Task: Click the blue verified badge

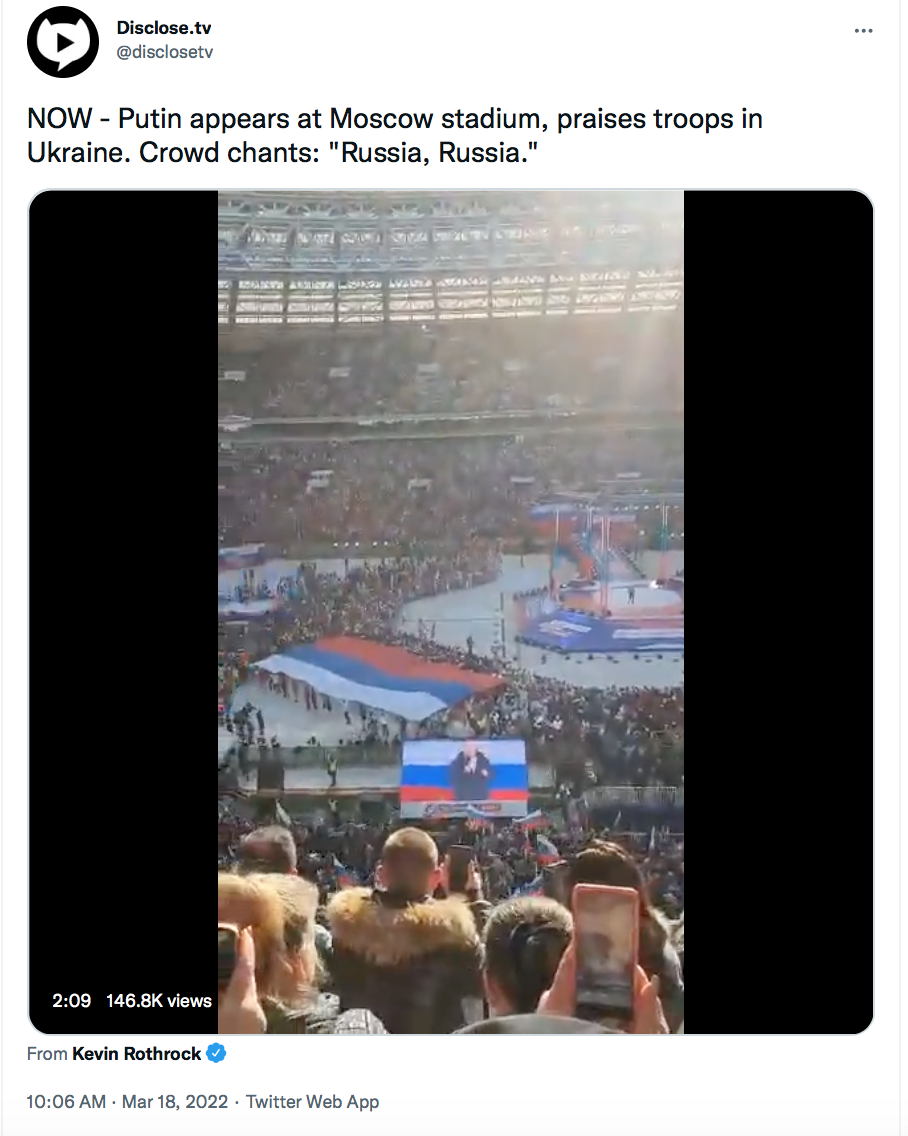Action: click(x=216, y=1053)
